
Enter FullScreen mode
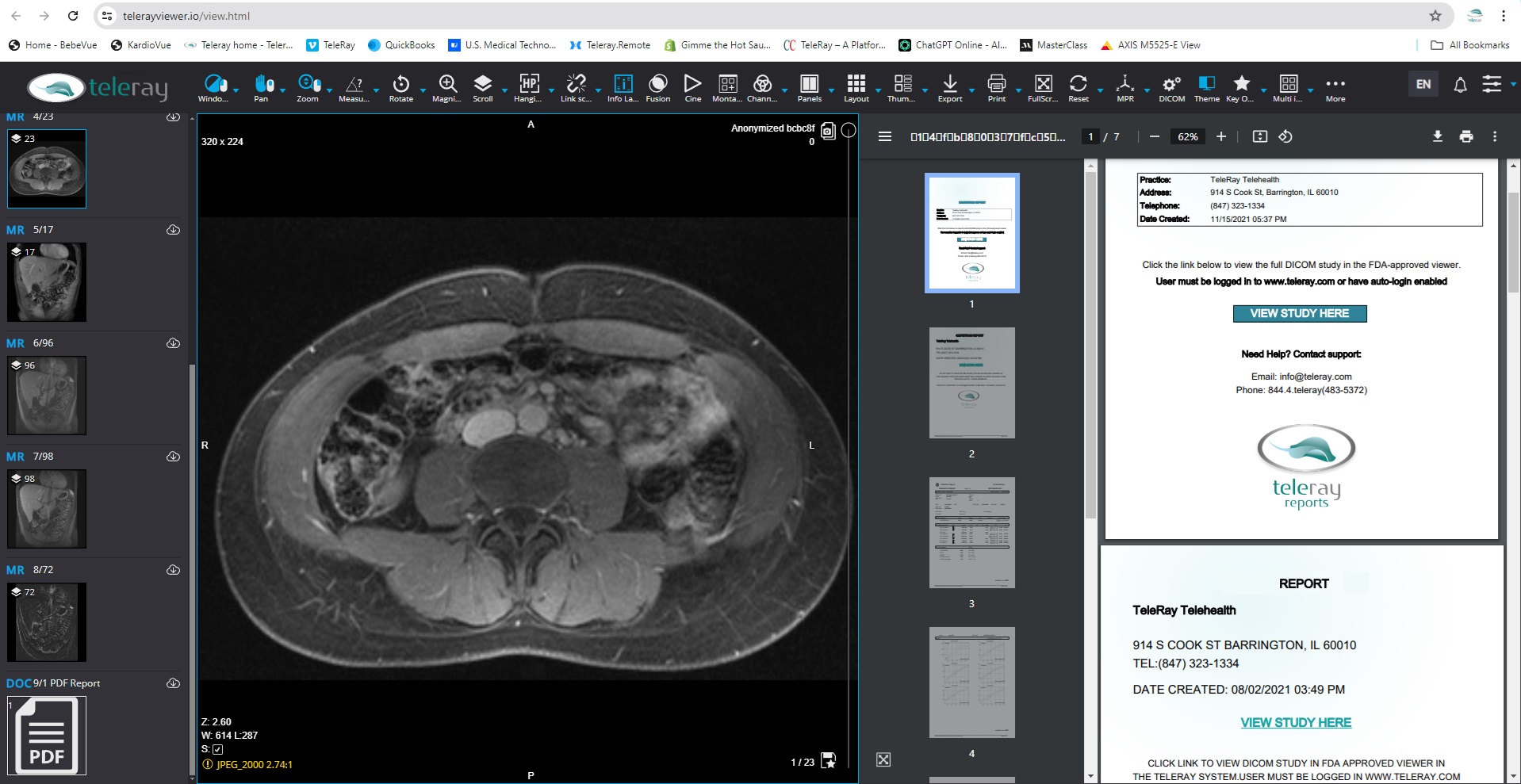click(1044, 87)
